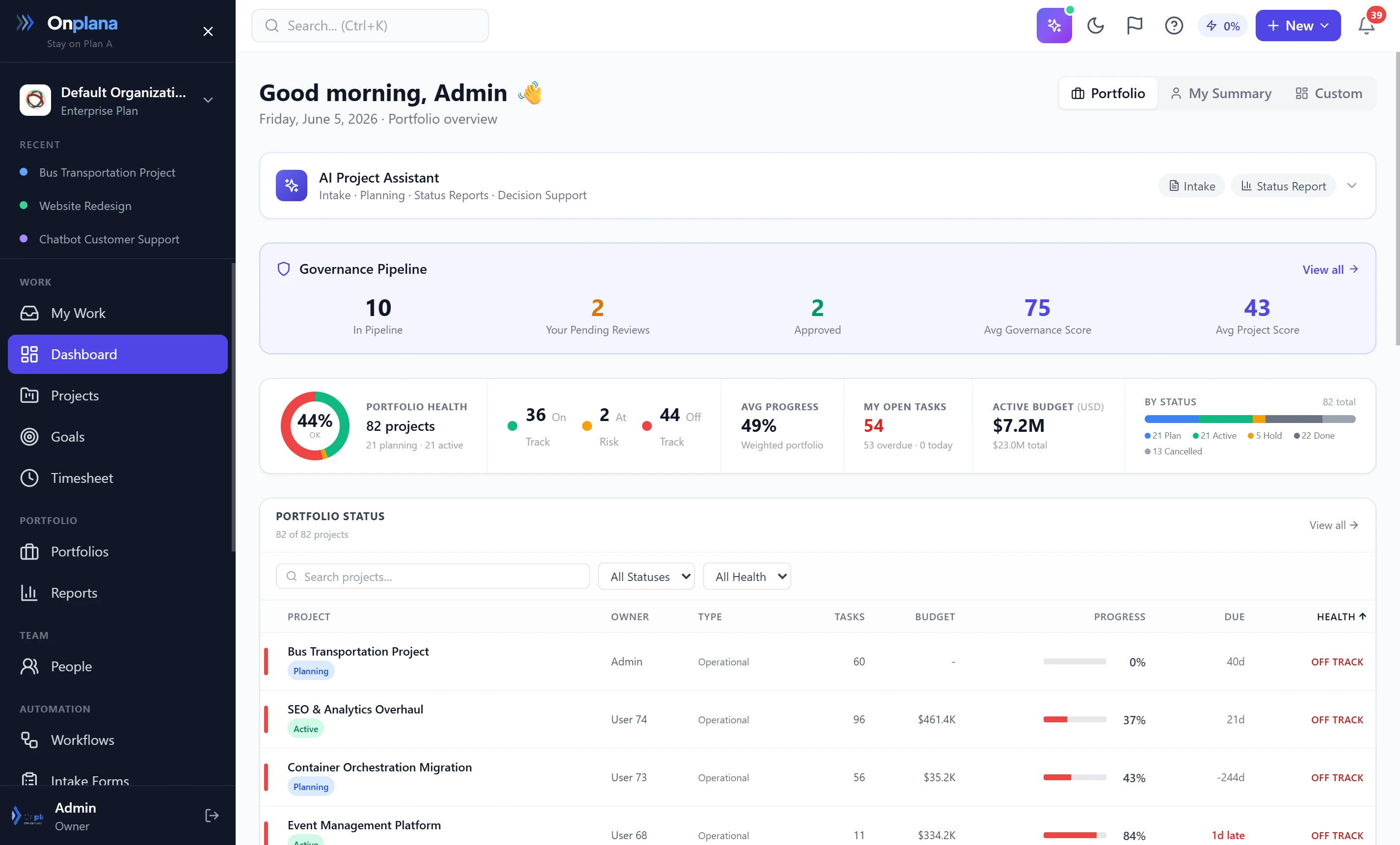This screenshot has height=845, width=1400.
Task: Open the My Work sidebar label
Action: tap(79, 313)
